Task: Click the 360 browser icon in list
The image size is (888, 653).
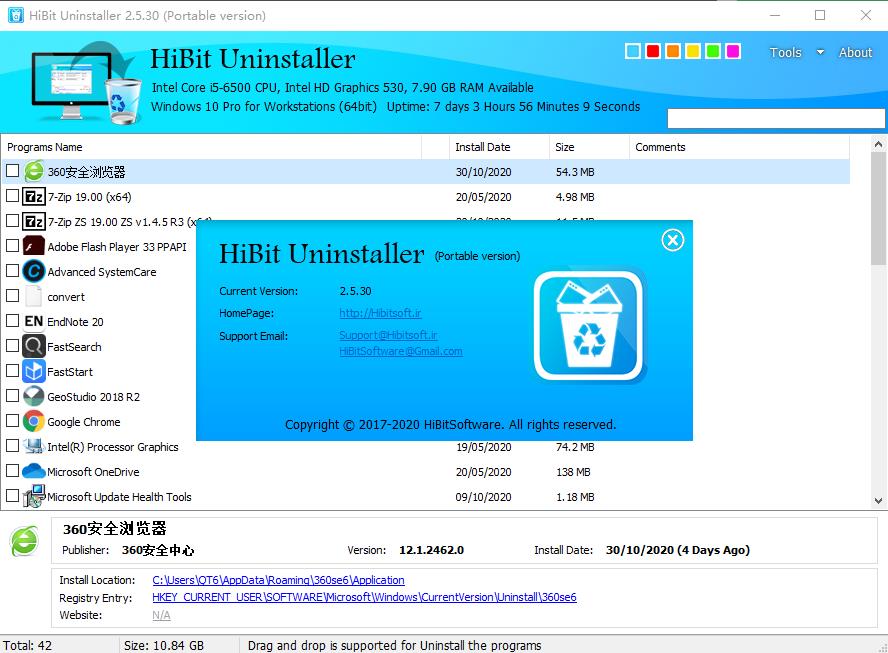Action: [34, 172]
